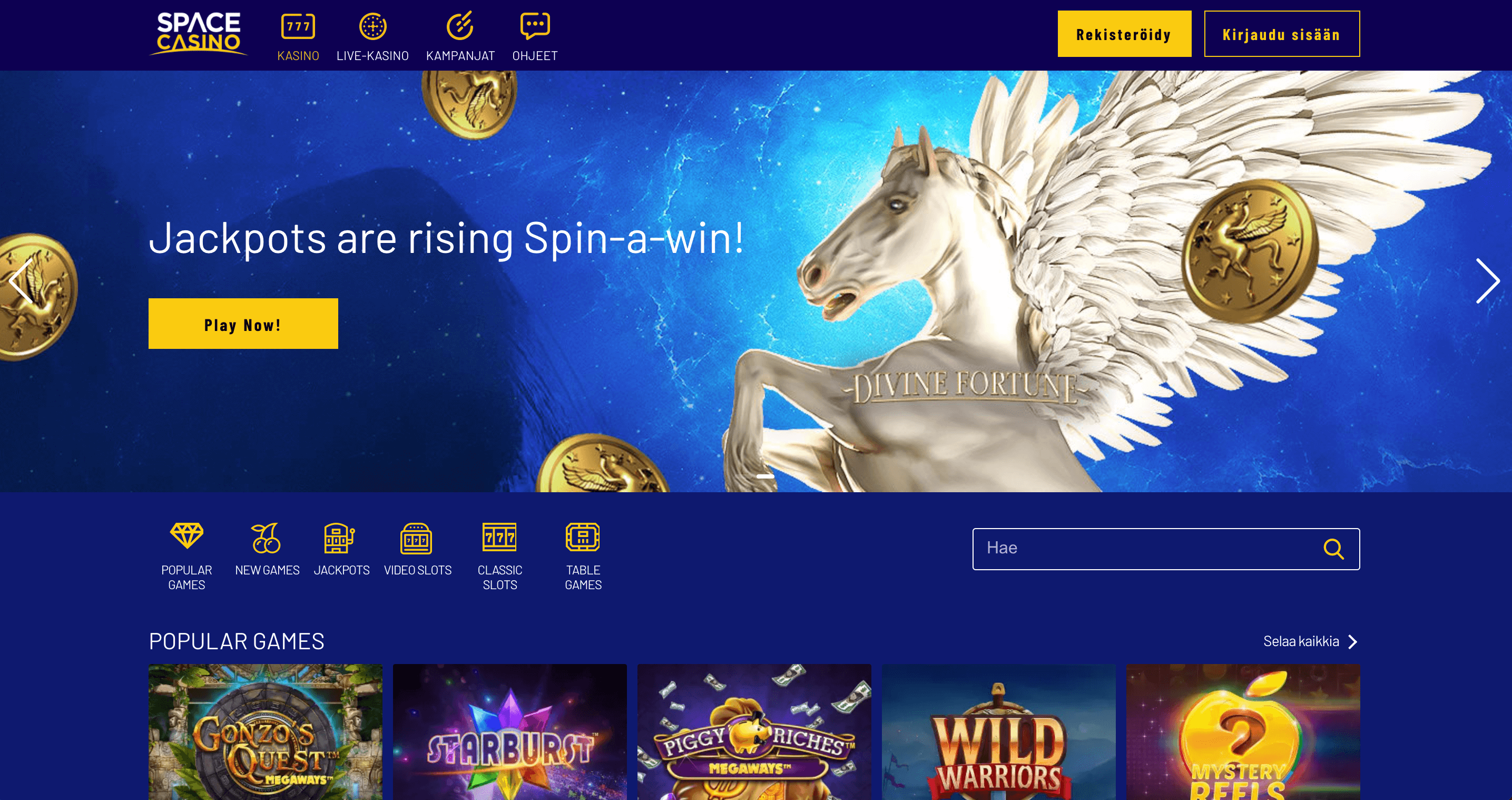Click the search magnifier icon
Viewport: 1512px width, 800px height.
pos(1333,549)
